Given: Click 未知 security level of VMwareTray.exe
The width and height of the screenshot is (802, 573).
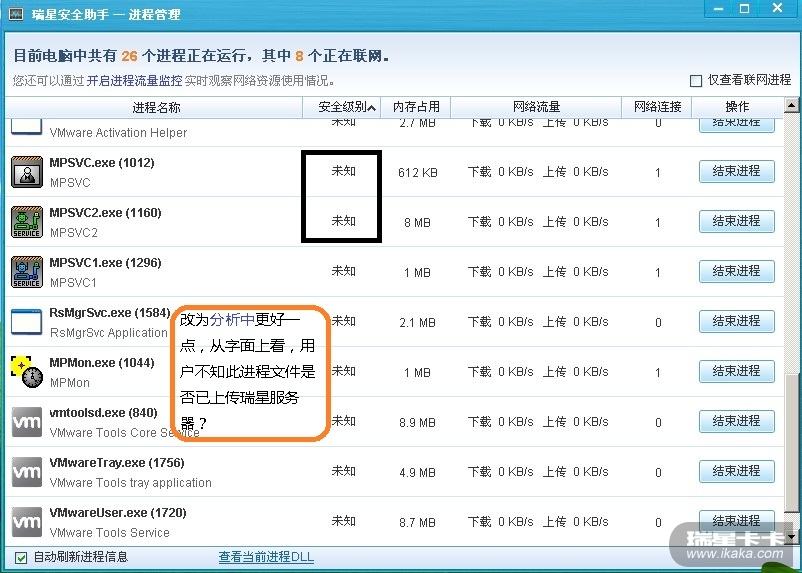Looking at the screenshot, I should pyautogui.click(x=343, y=471).
